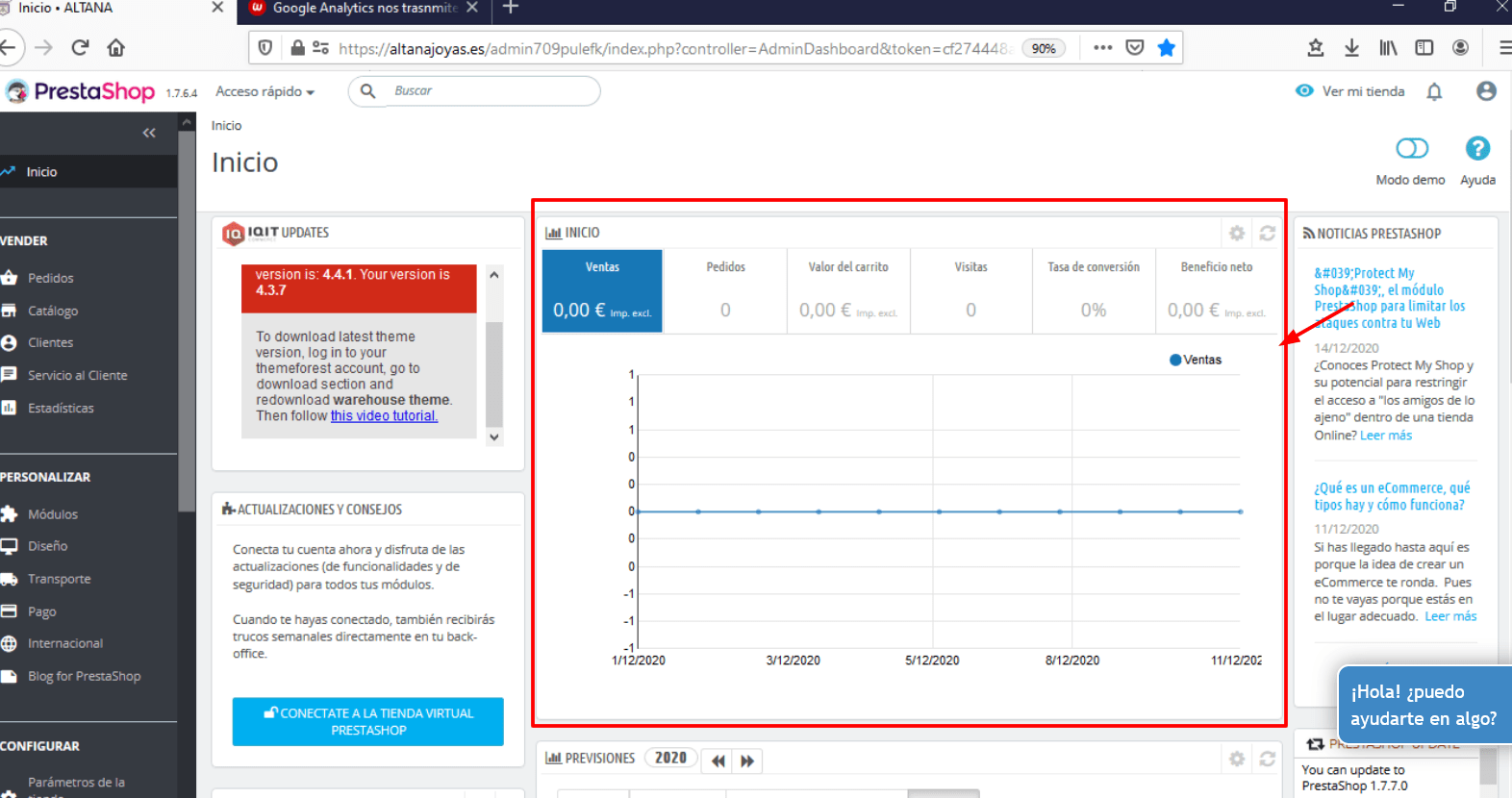
Task: Click the PrestaShop logo
Action: coord(80,91)
